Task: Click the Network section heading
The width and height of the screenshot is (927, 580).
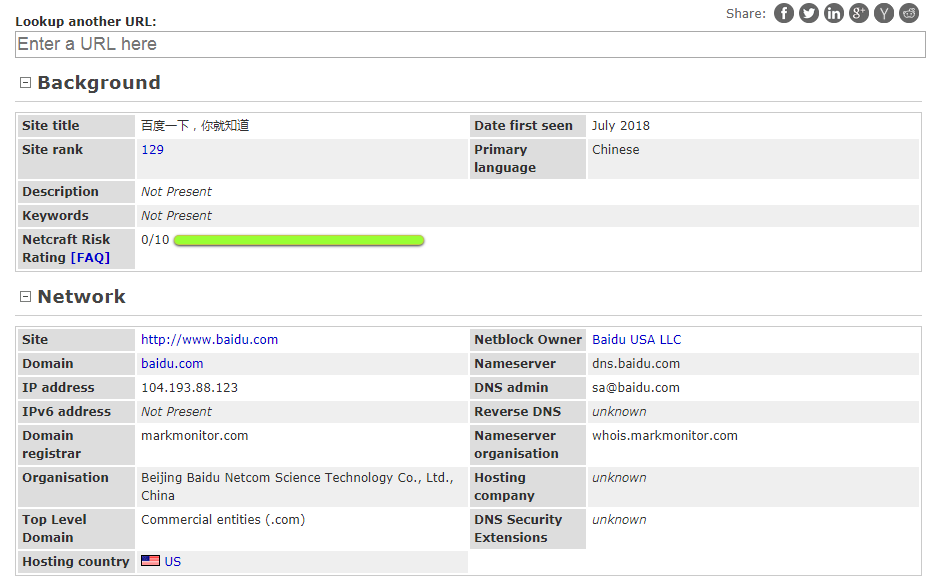Action: coord(82,297)
